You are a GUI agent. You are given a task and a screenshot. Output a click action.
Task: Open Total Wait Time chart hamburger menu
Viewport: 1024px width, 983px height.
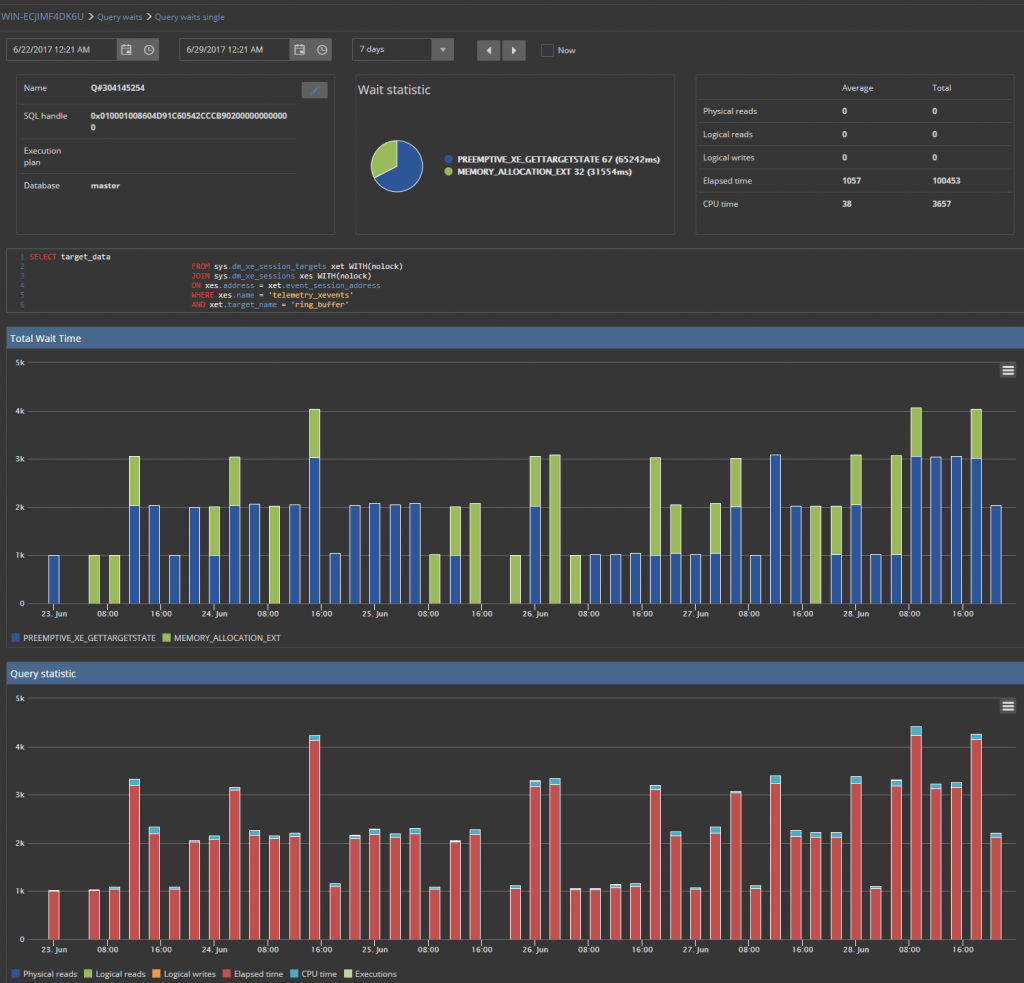coord(1008,370)
